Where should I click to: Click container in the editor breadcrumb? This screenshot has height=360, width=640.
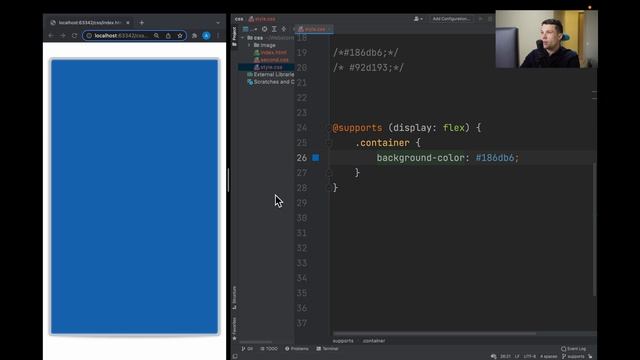[x=374, y=340]
